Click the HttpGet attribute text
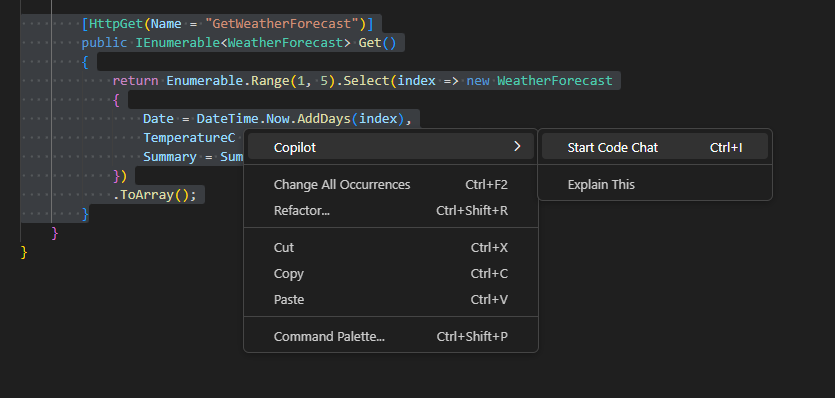 coord(116,23)
